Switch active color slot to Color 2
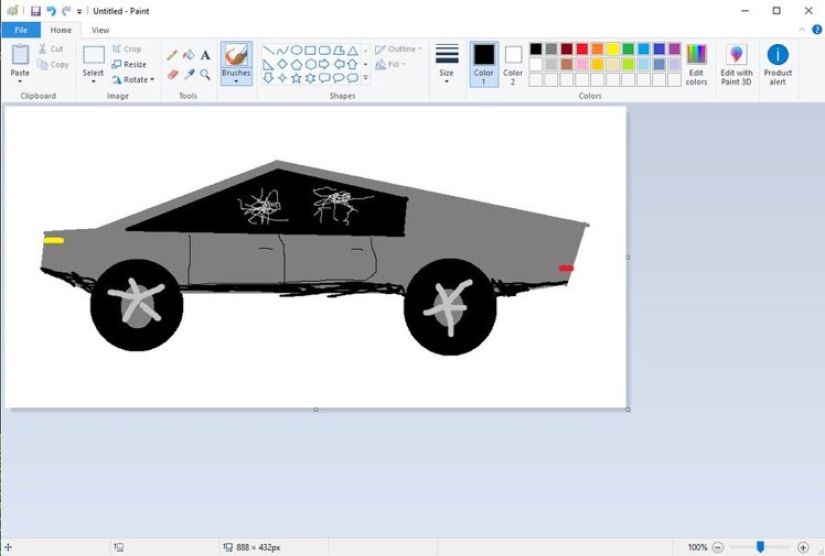 (x=513, y=63)
